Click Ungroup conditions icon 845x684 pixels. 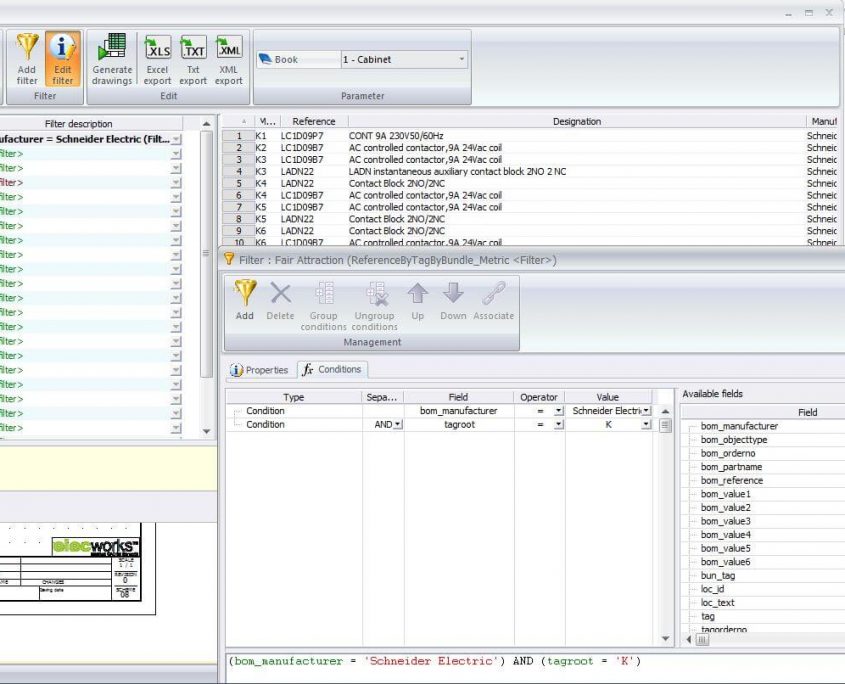pos(375,306)
